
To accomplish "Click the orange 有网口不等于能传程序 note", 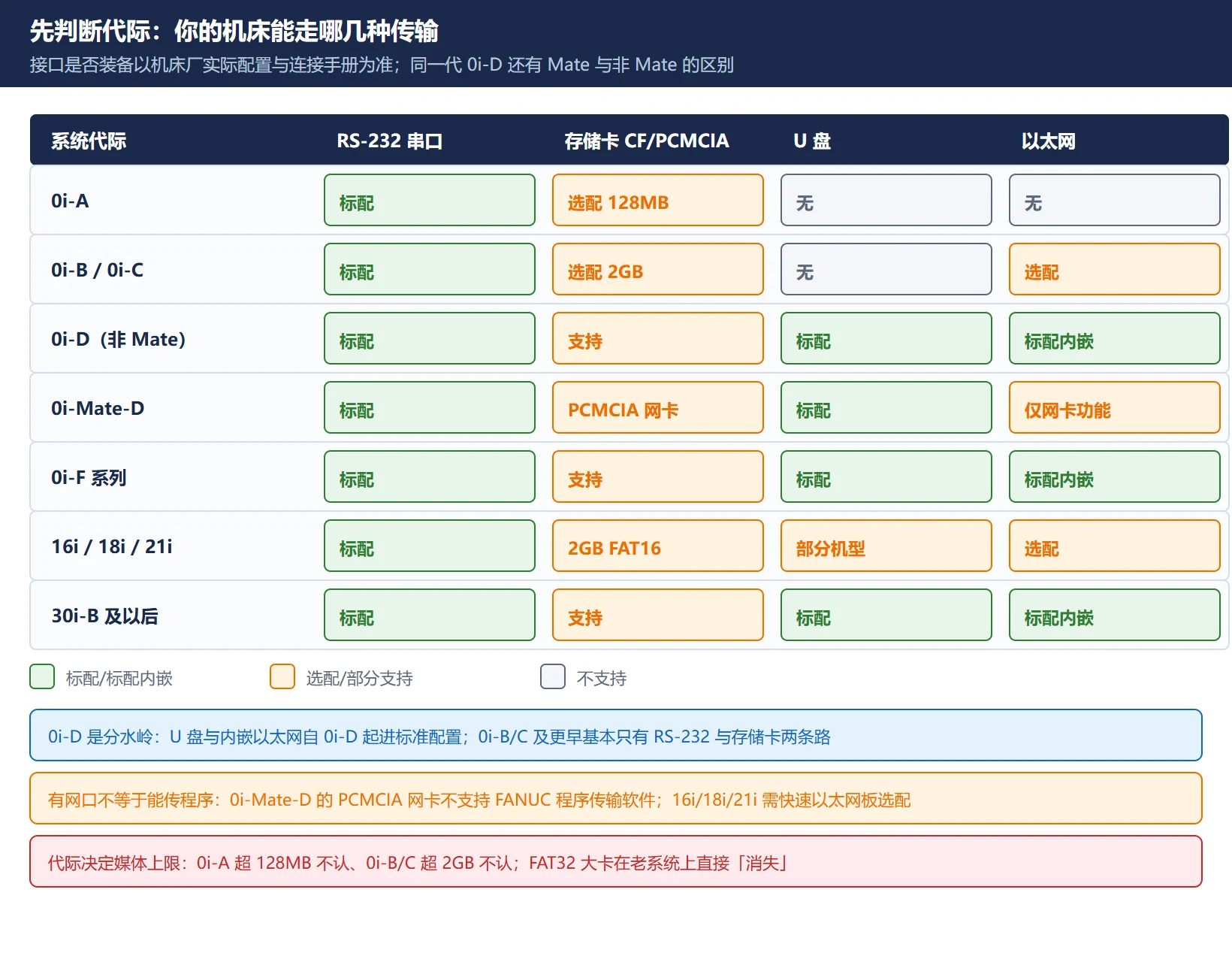I will (616, 798).
